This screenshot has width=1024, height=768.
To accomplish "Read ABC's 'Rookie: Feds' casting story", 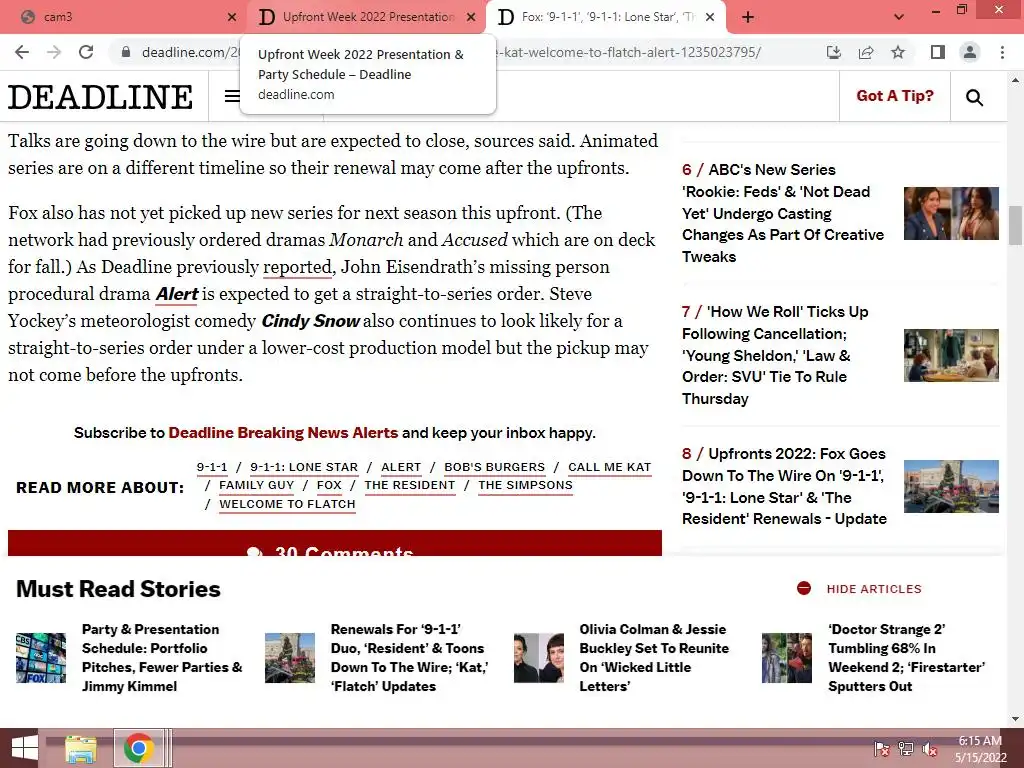I will click(783, 213).
